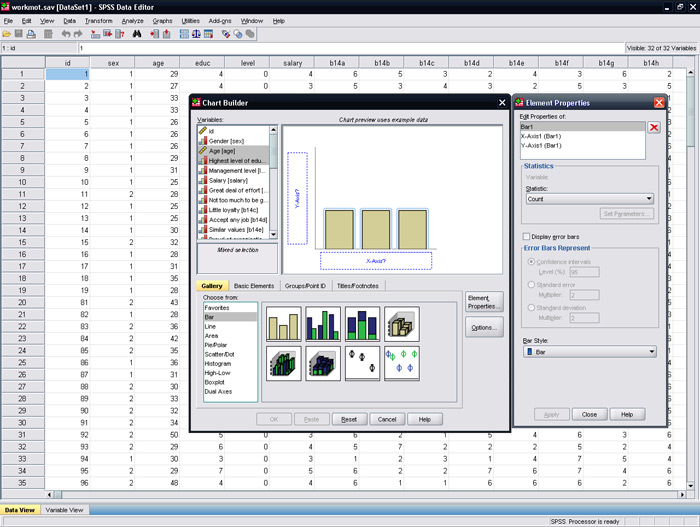The height and width of the screenshot is (527, 700).
Task: Open the Utilities menu
Action: coord(191,21)
